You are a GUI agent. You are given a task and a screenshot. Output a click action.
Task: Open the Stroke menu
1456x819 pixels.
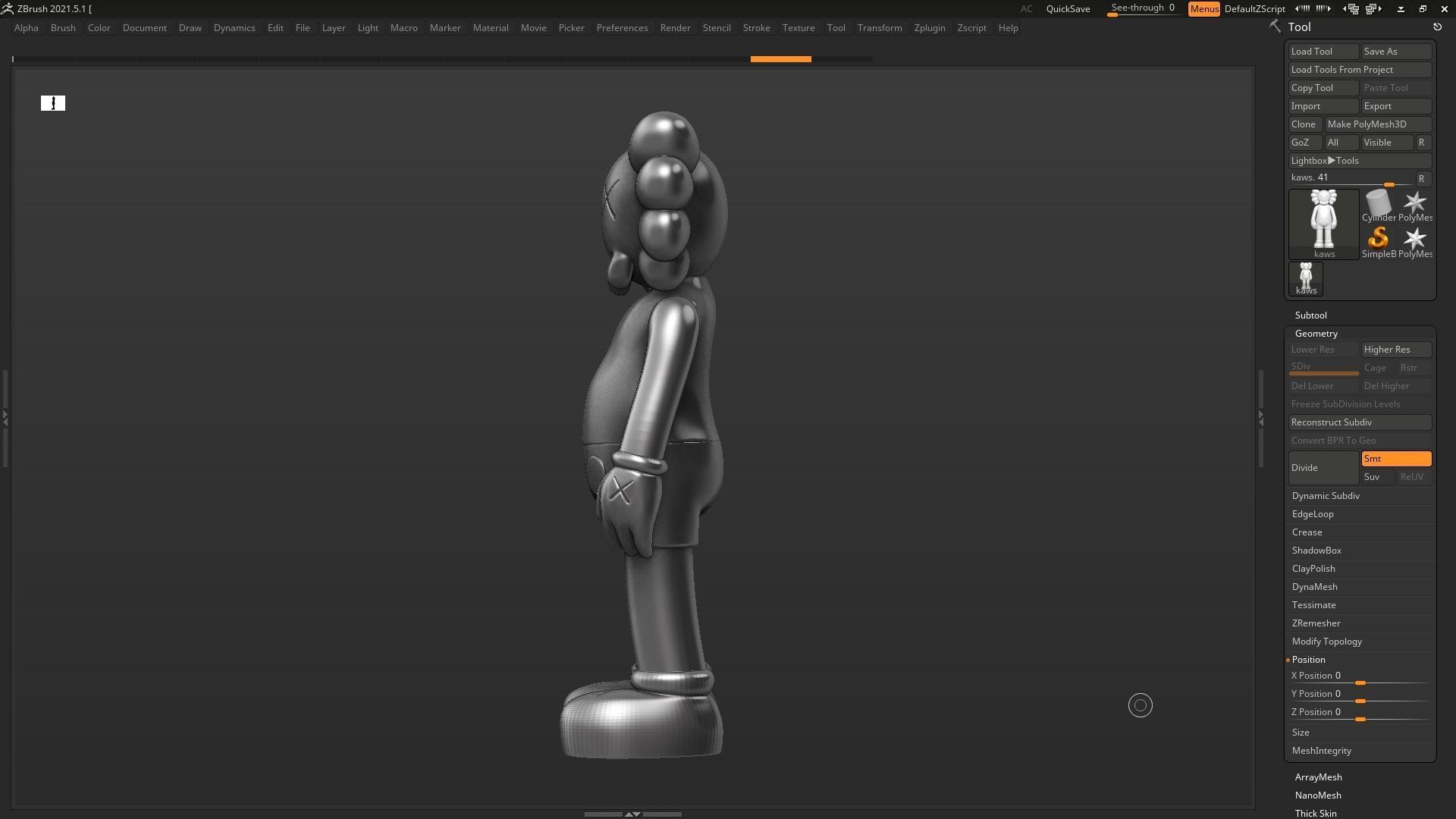tap(756, 28)
